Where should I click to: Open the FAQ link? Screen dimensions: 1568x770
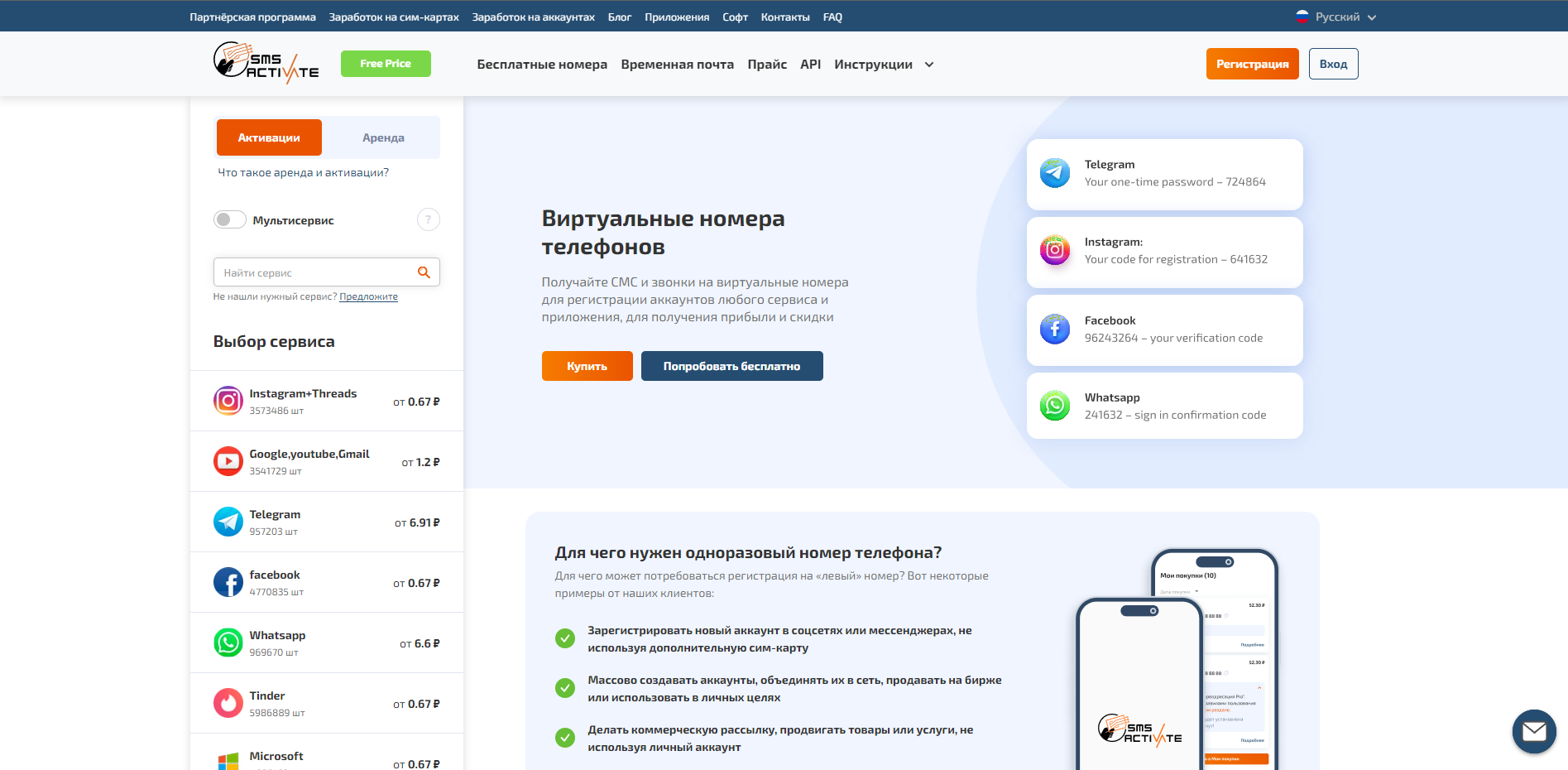point(832,17)
